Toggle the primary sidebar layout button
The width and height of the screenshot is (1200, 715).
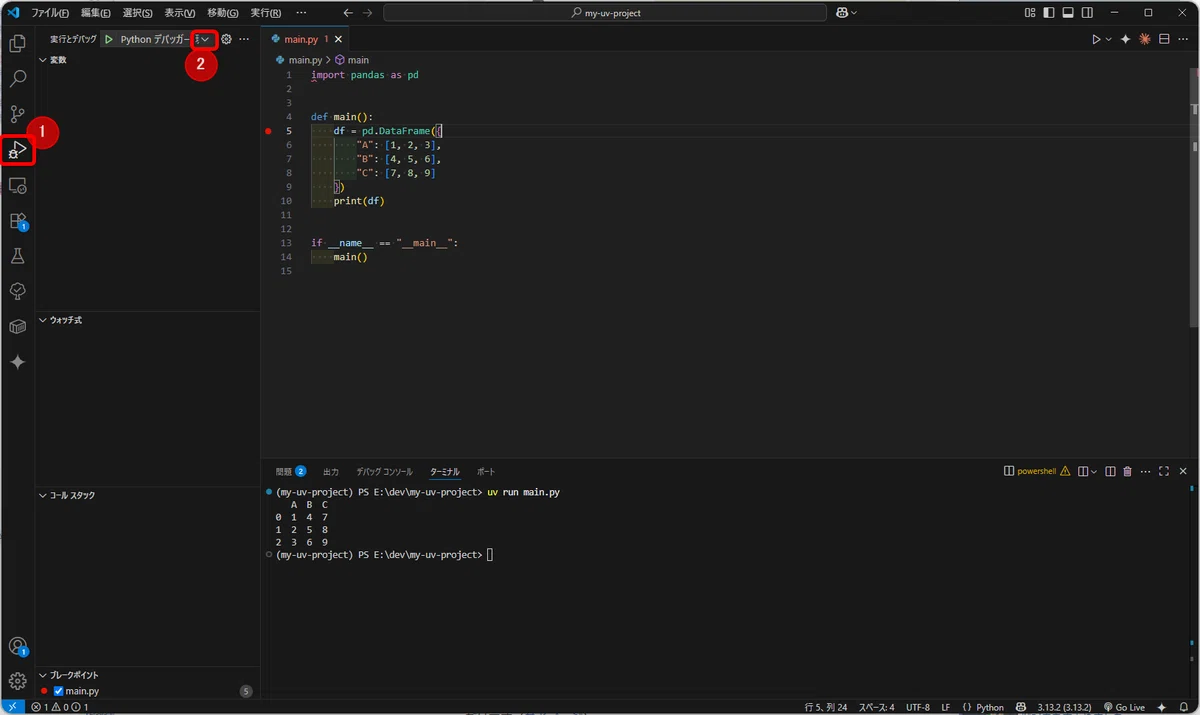tap(1048, 13)
